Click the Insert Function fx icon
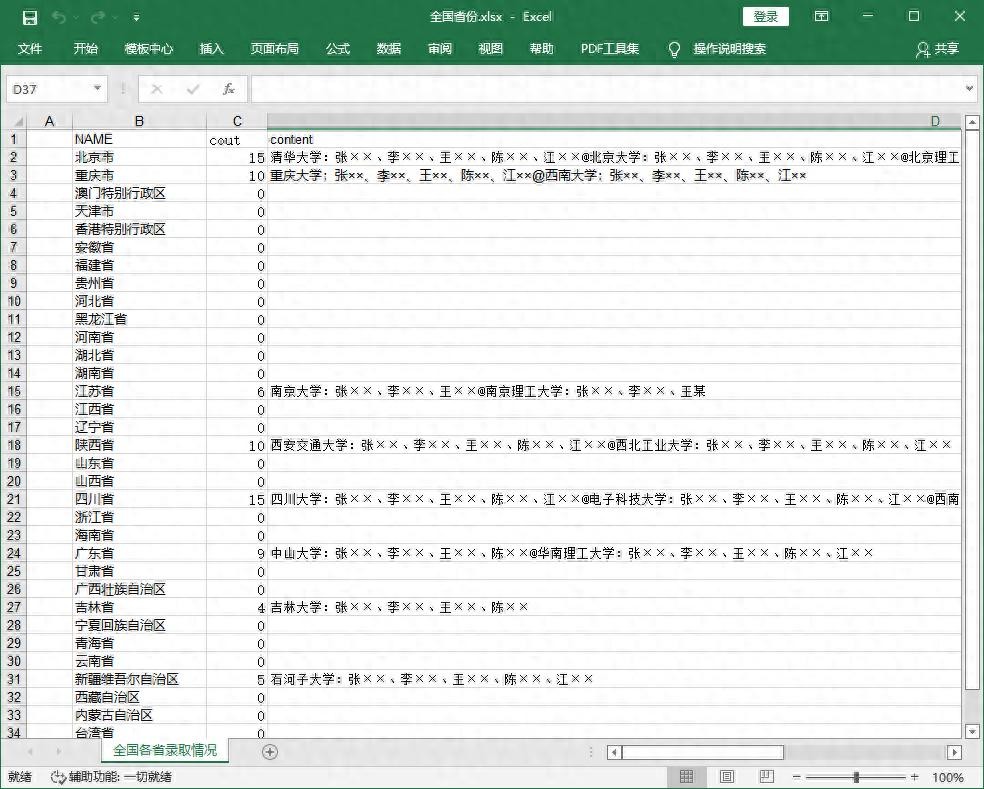The image size is (984, 789). pos(228,89)
